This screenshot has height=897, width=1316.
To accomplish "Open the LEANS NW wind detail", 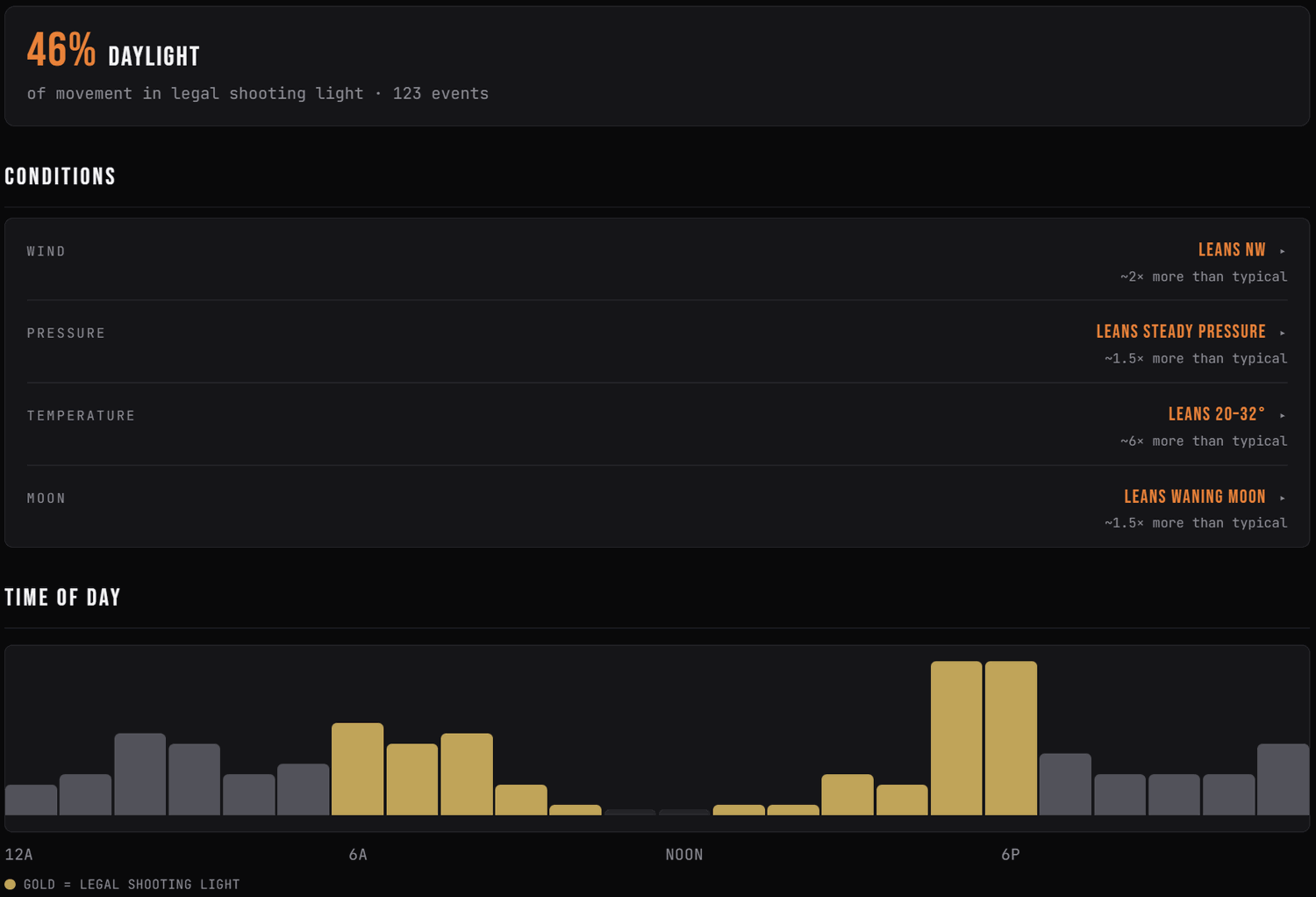I will pyautogui.click(x=1232, y=250).
